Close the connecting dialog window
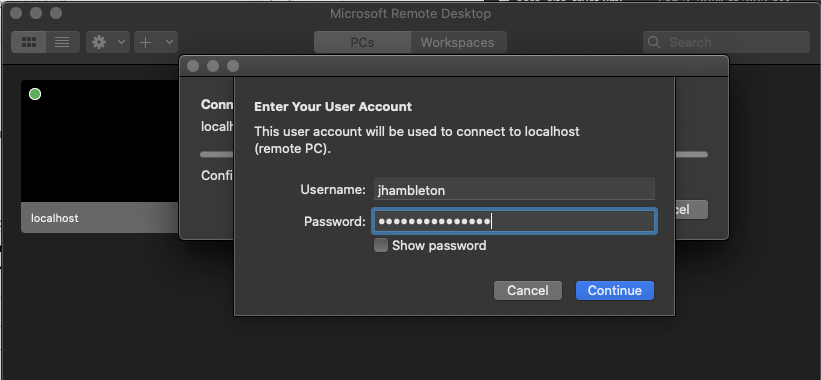Screen dimensions: 821x380 (x=193, y=66)
